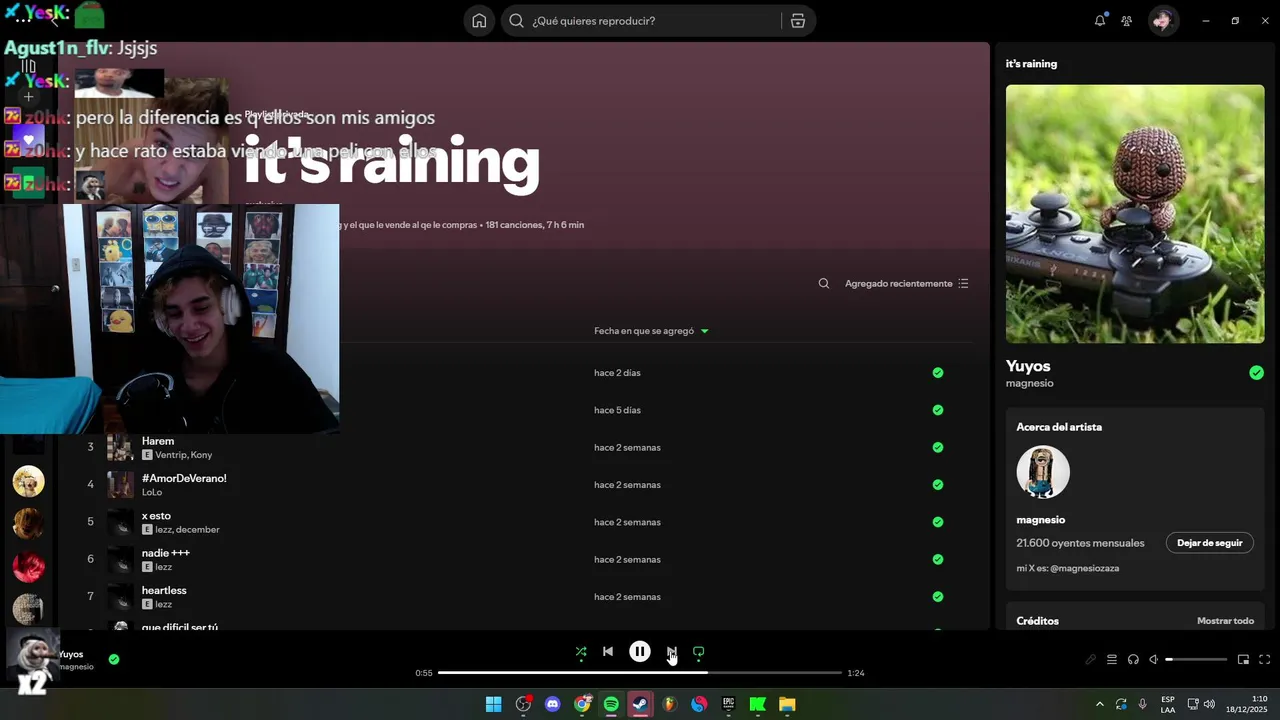This screenshot has height=720, width=1280.
Task: Open Friend Activity icon
Action: [1127, 21]
